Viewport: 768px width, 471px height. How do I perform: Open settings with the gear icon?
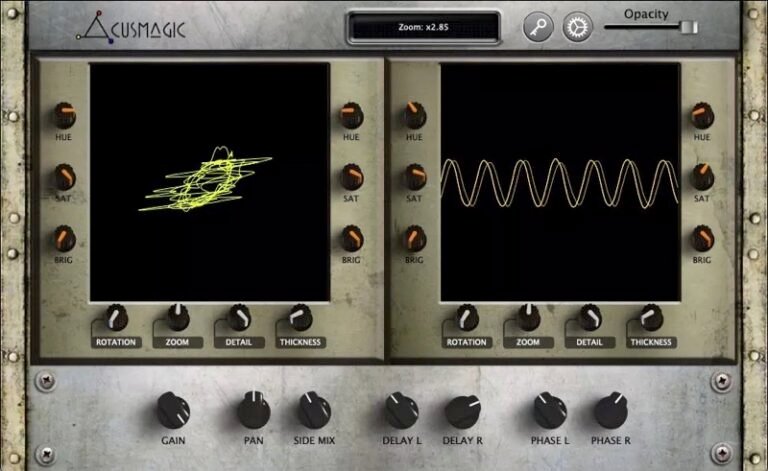pyautogui.click(x=577, y=27)
